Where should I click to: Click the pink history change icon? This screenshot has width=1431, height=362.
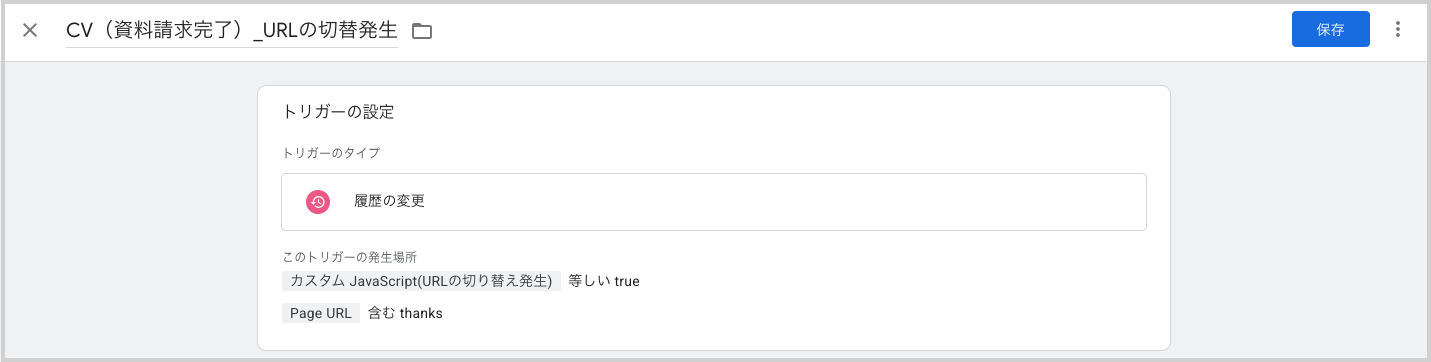[x=318, y=202]
